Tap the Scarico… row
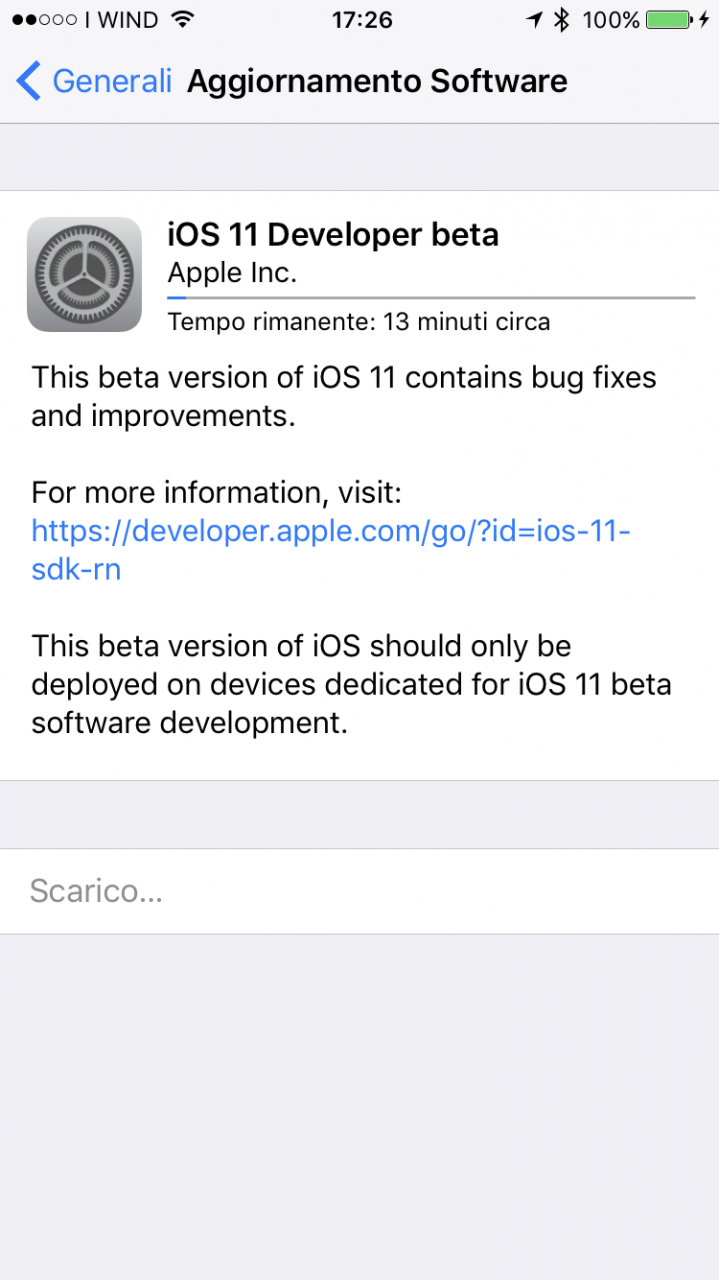 click(359, 891)
